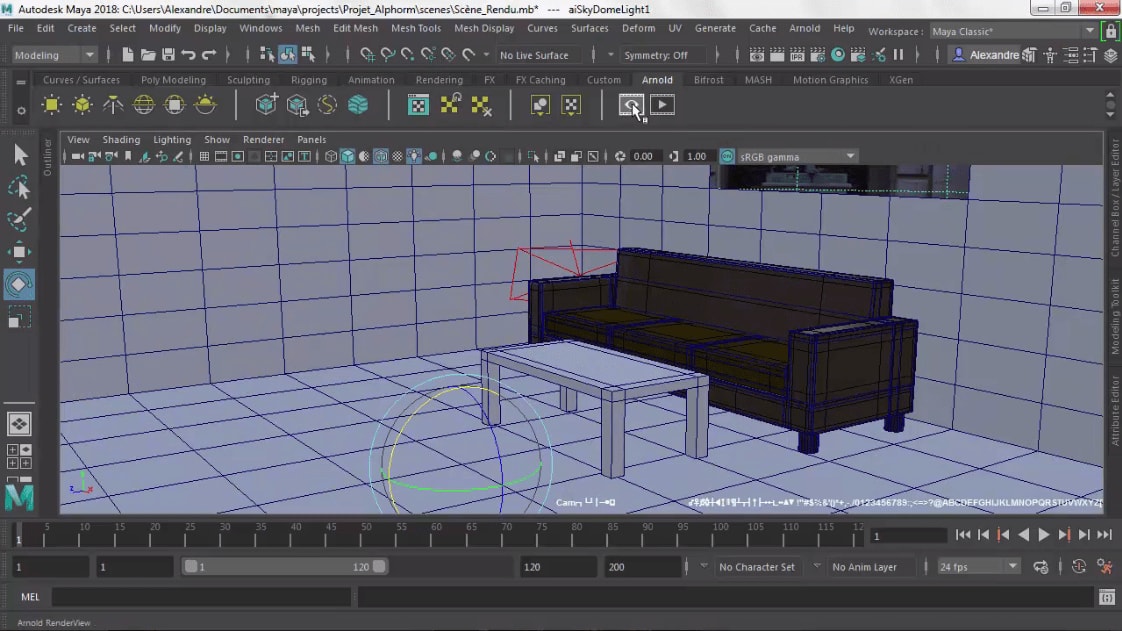Activate the Lasso select tool

(19, 187)
